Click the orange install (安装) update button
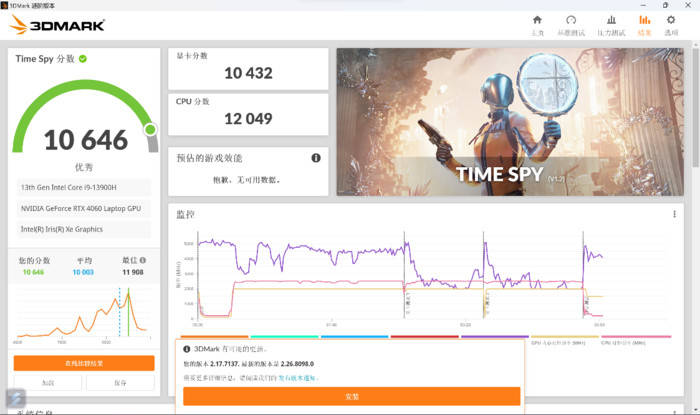This screenshot has width=700, height=415. [x=351, y=396]
